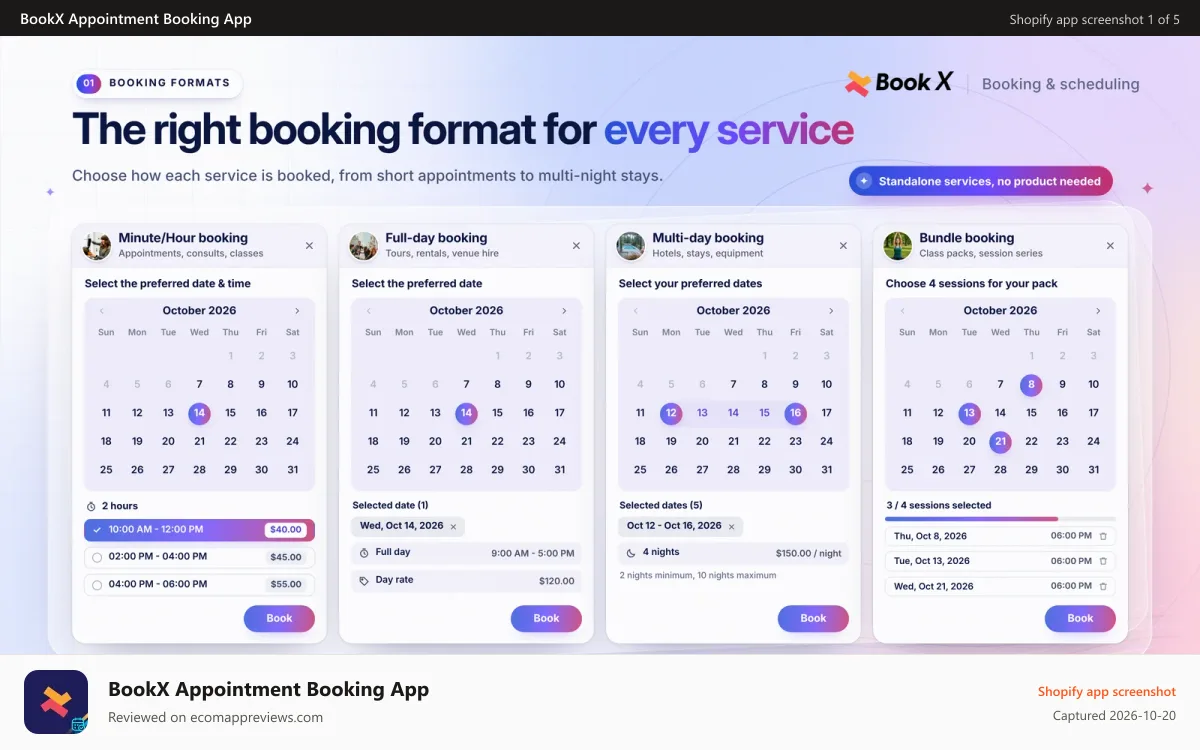Click Shopify app screenshot orange label
The height and width of the screenshot is (750, 1200).
click(x=1107, y=691)
